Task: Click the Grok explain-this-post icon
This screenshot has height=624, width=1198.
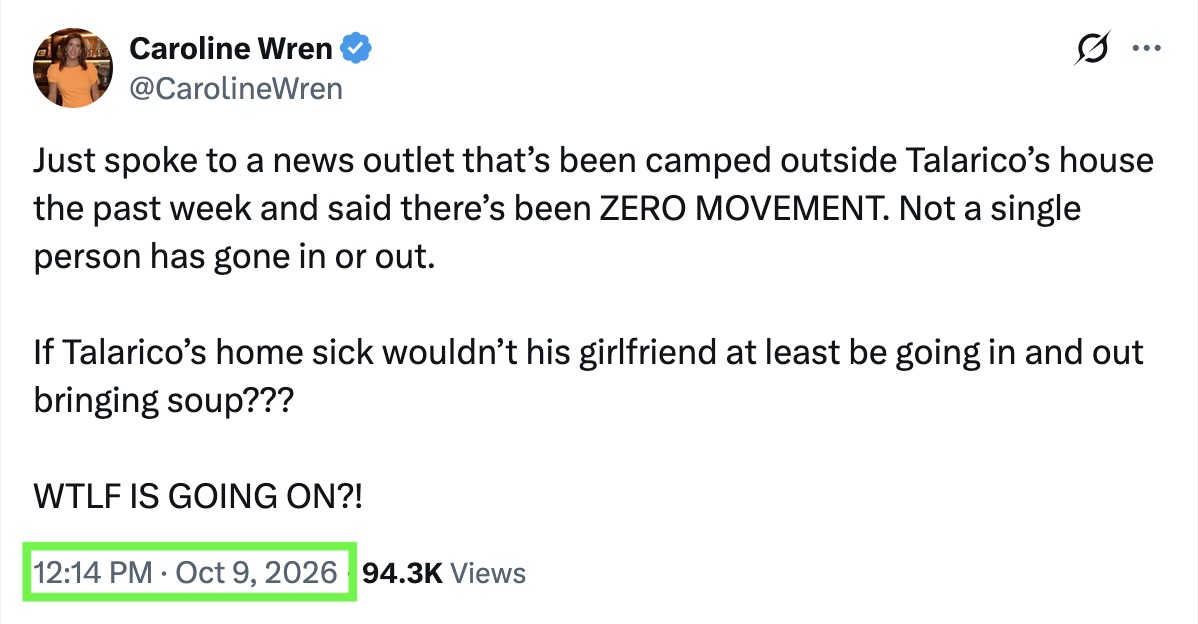Action: 1092,49
